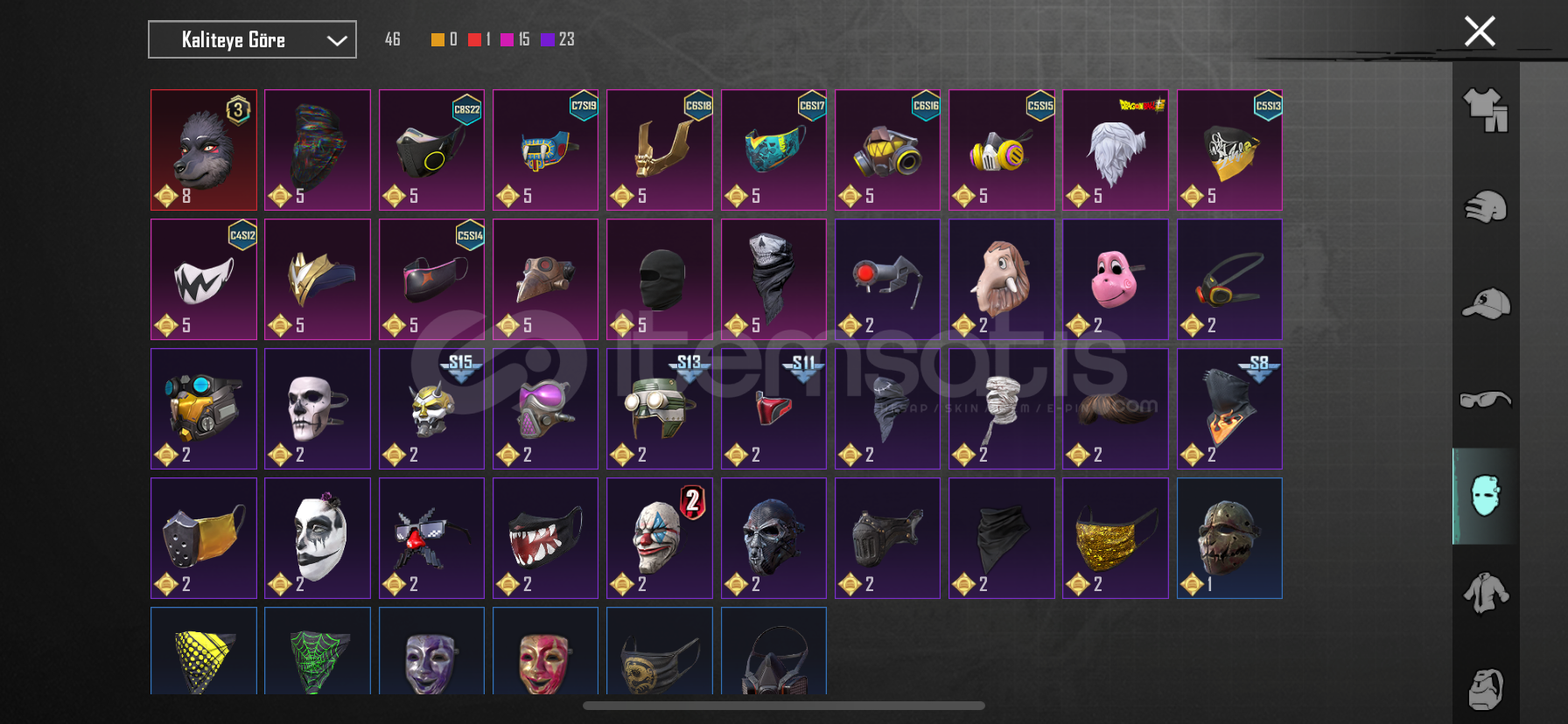Select the pink dinosaur head mask

pos(1116,279)
